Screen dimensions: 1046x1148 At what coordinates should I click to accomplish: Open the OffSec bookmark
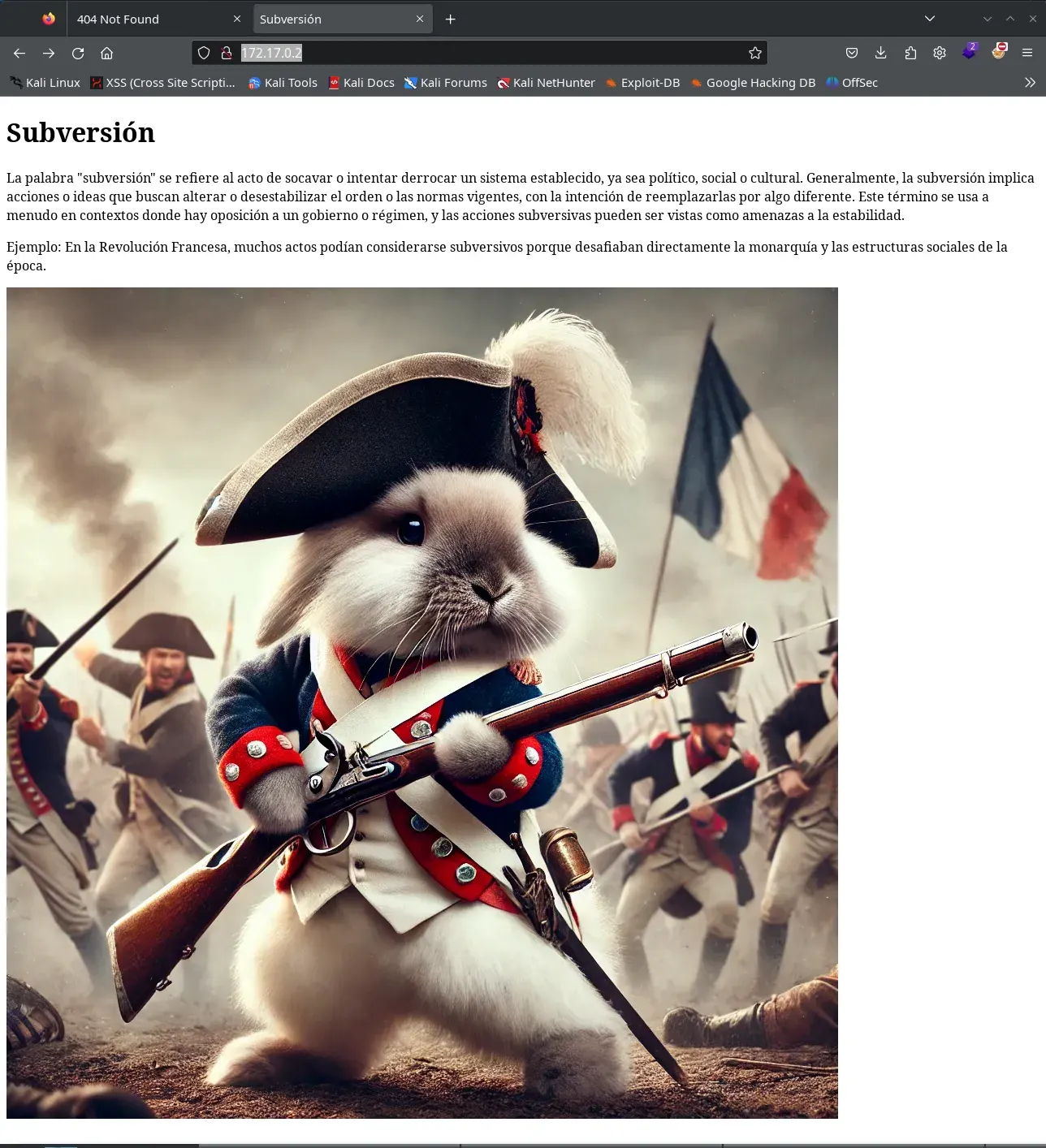pyautogui.click(x=852, y=83)
